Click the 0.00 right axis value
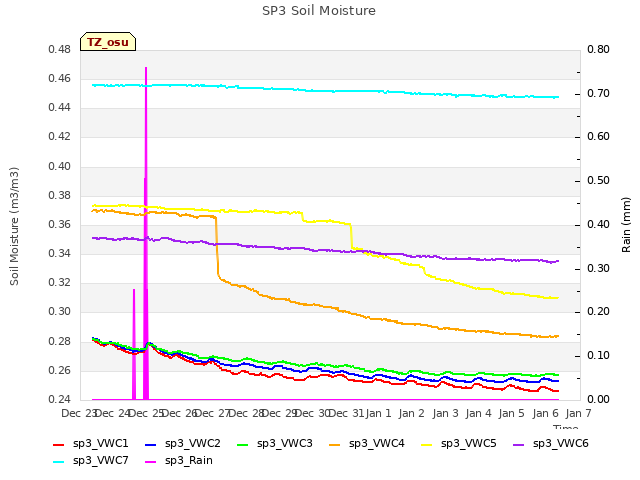The image size is (640, 480). click(598, 399)
